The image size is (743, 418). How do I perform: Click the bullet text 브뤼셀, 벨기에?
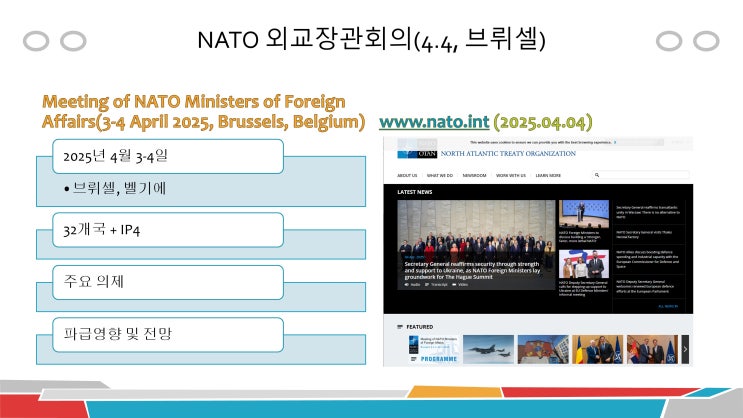point(119,188)
